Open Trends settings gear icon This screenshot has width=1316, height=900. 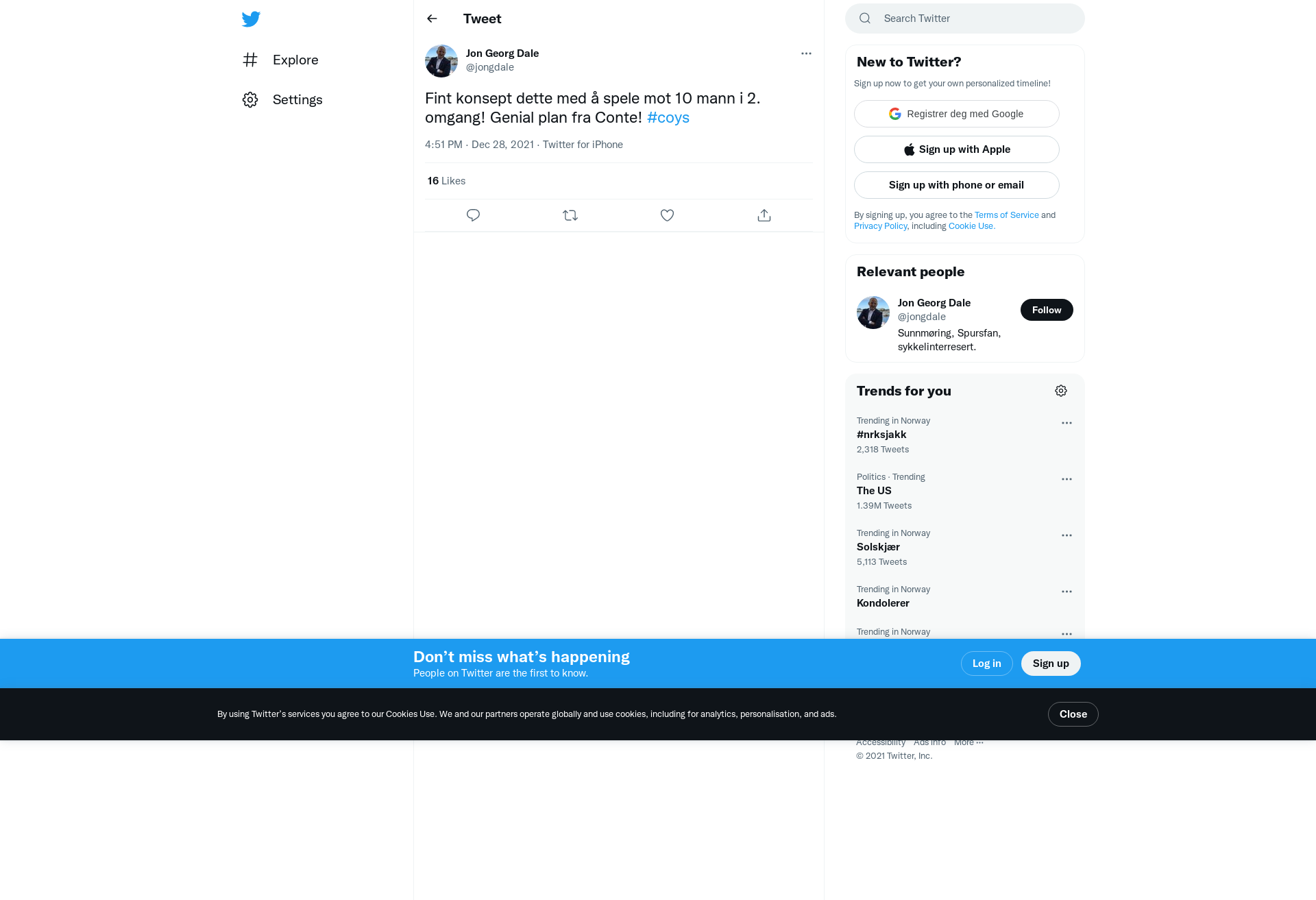click(1061, 391)
